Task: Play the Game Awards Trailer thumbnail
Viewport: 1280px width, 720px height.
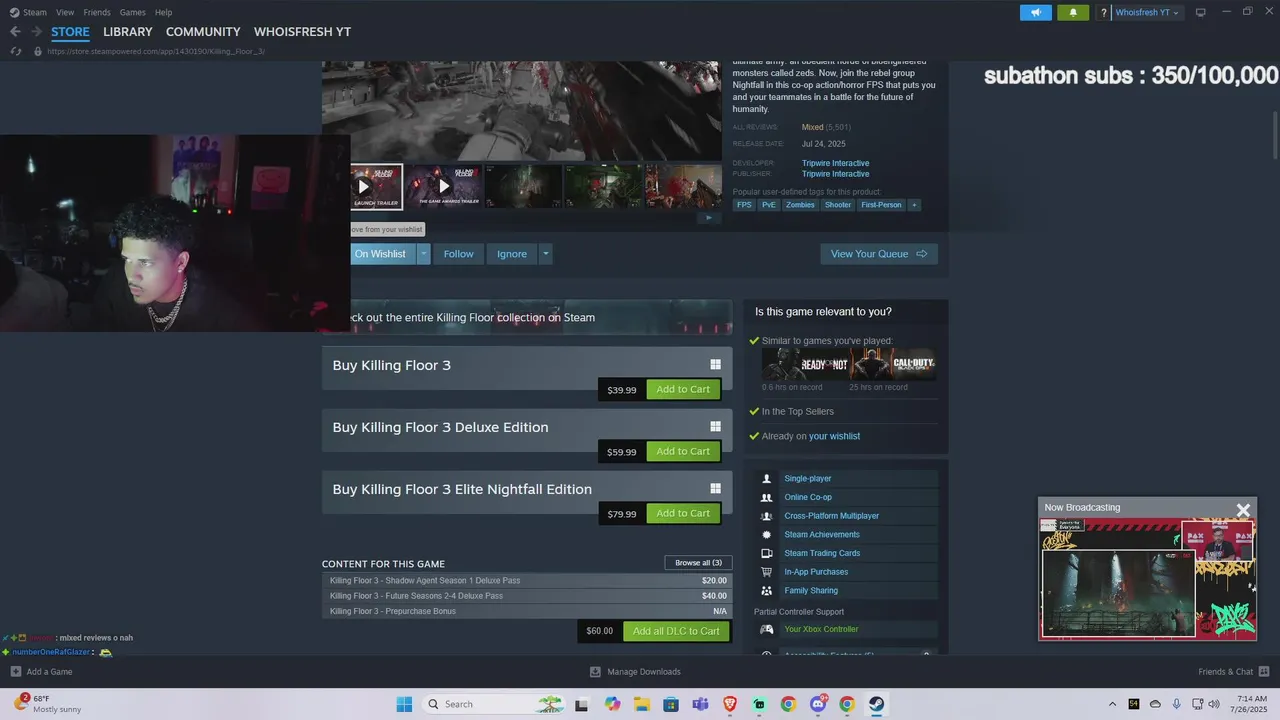Action: pos(443,186)
